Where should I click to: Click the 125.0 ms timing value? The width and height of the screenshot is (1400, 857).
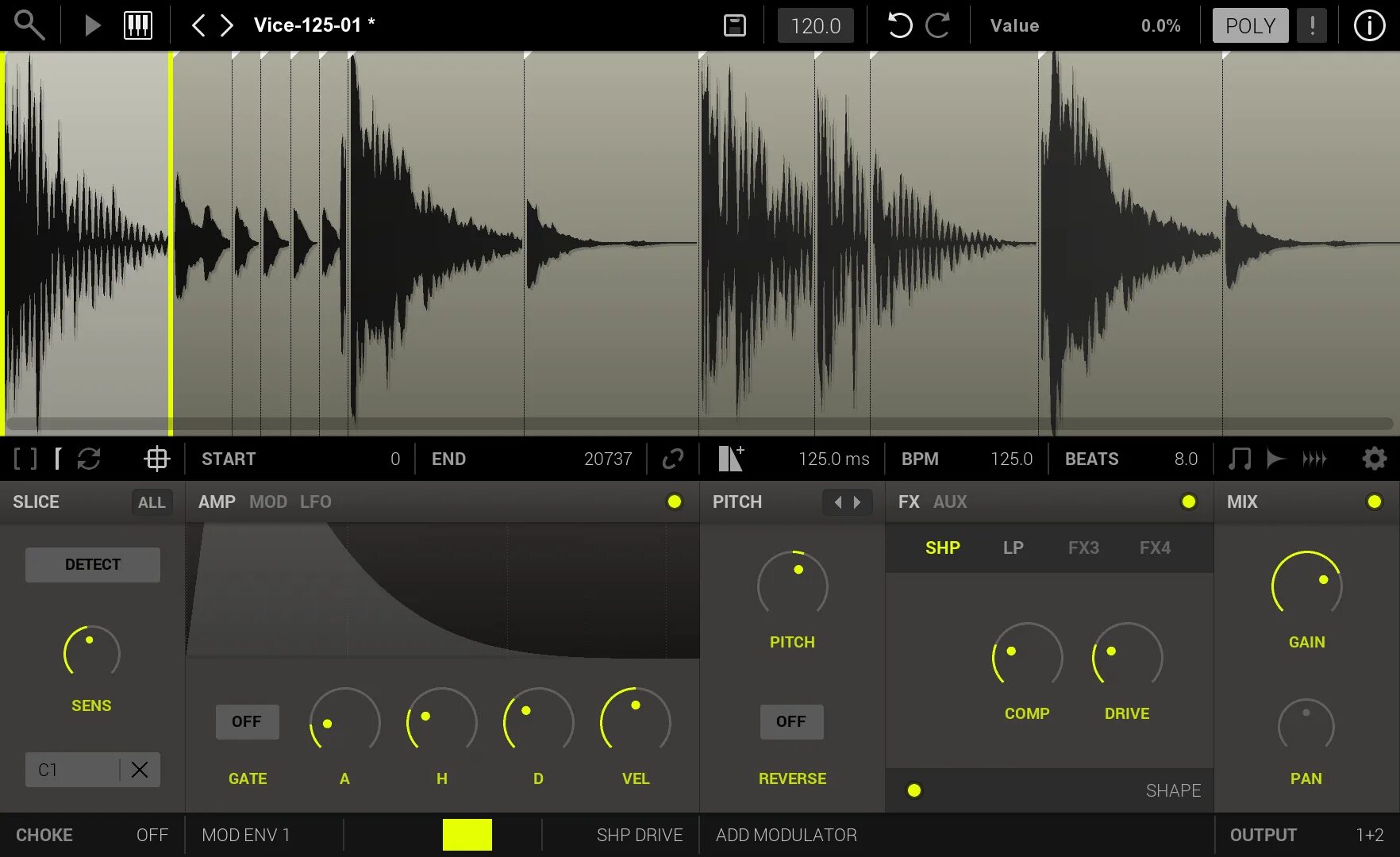click(x=833, y=459)
